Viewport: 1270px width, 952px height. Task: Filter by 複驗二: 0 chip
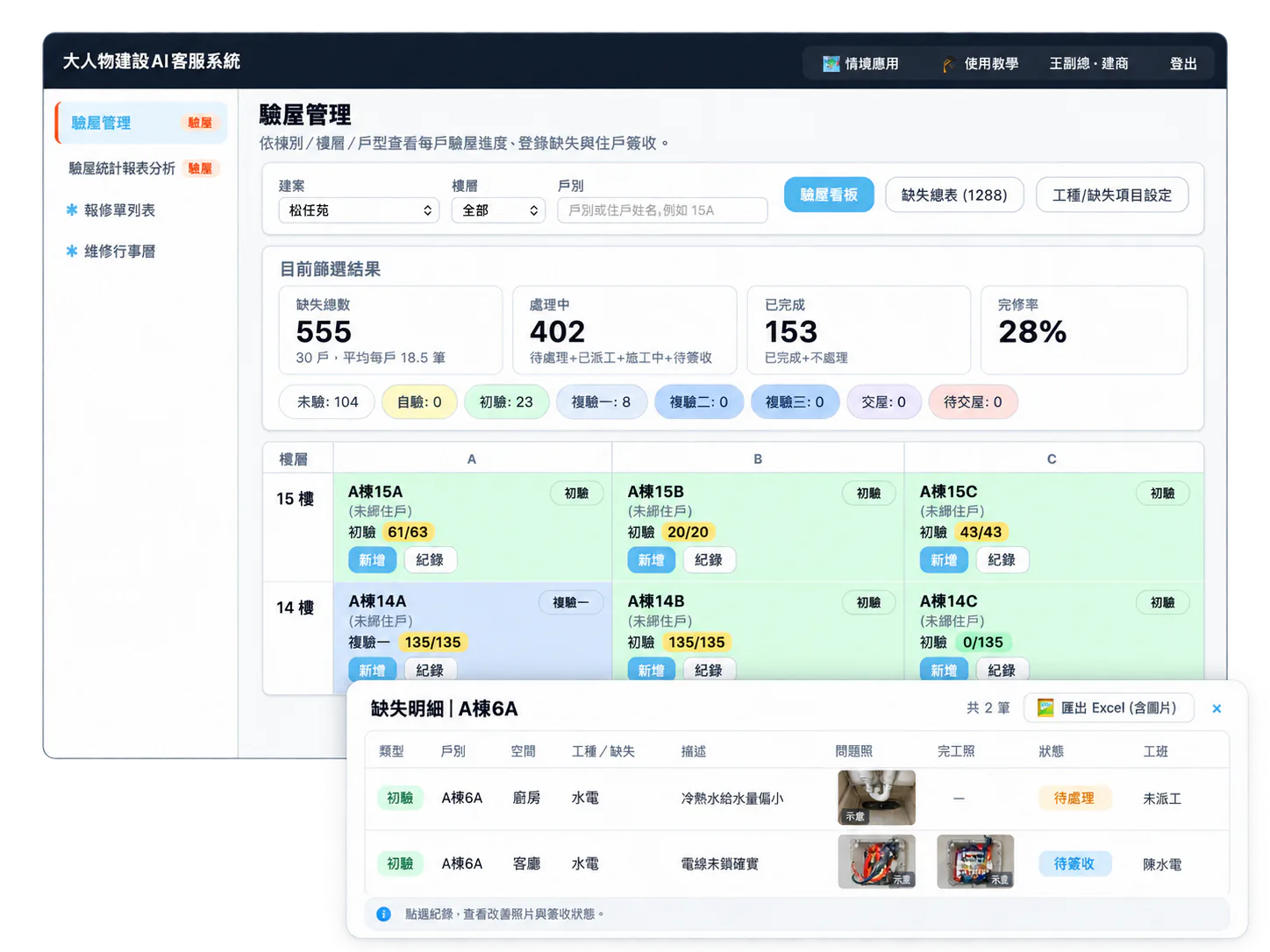pos(699,401)
